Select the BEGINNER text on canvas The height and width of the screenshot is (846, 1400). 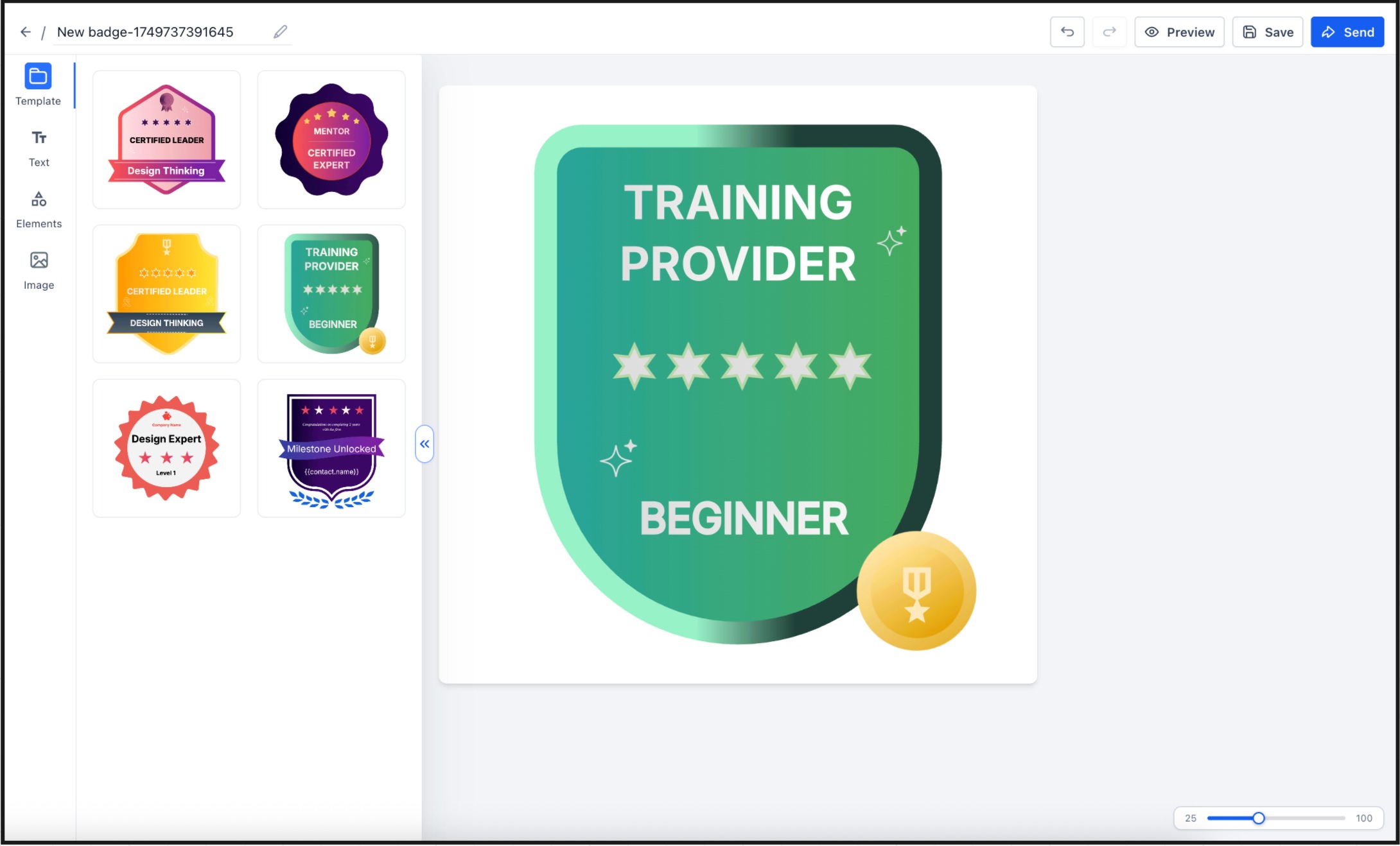click(x=744, y=519)
